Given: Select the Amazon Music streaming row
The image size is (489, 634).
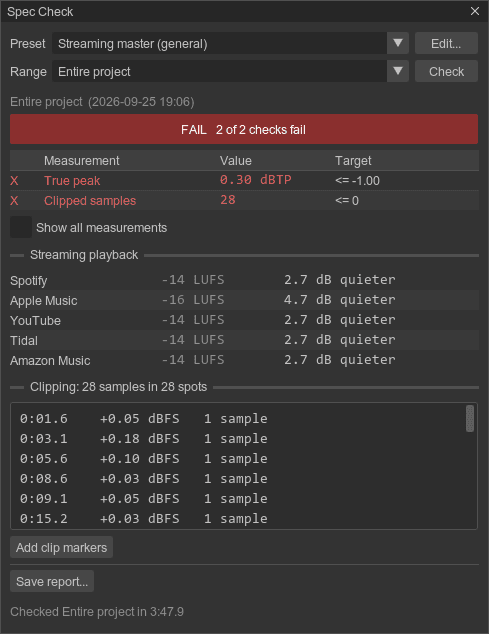Looking at the screenshot, I should click(244, 360).
